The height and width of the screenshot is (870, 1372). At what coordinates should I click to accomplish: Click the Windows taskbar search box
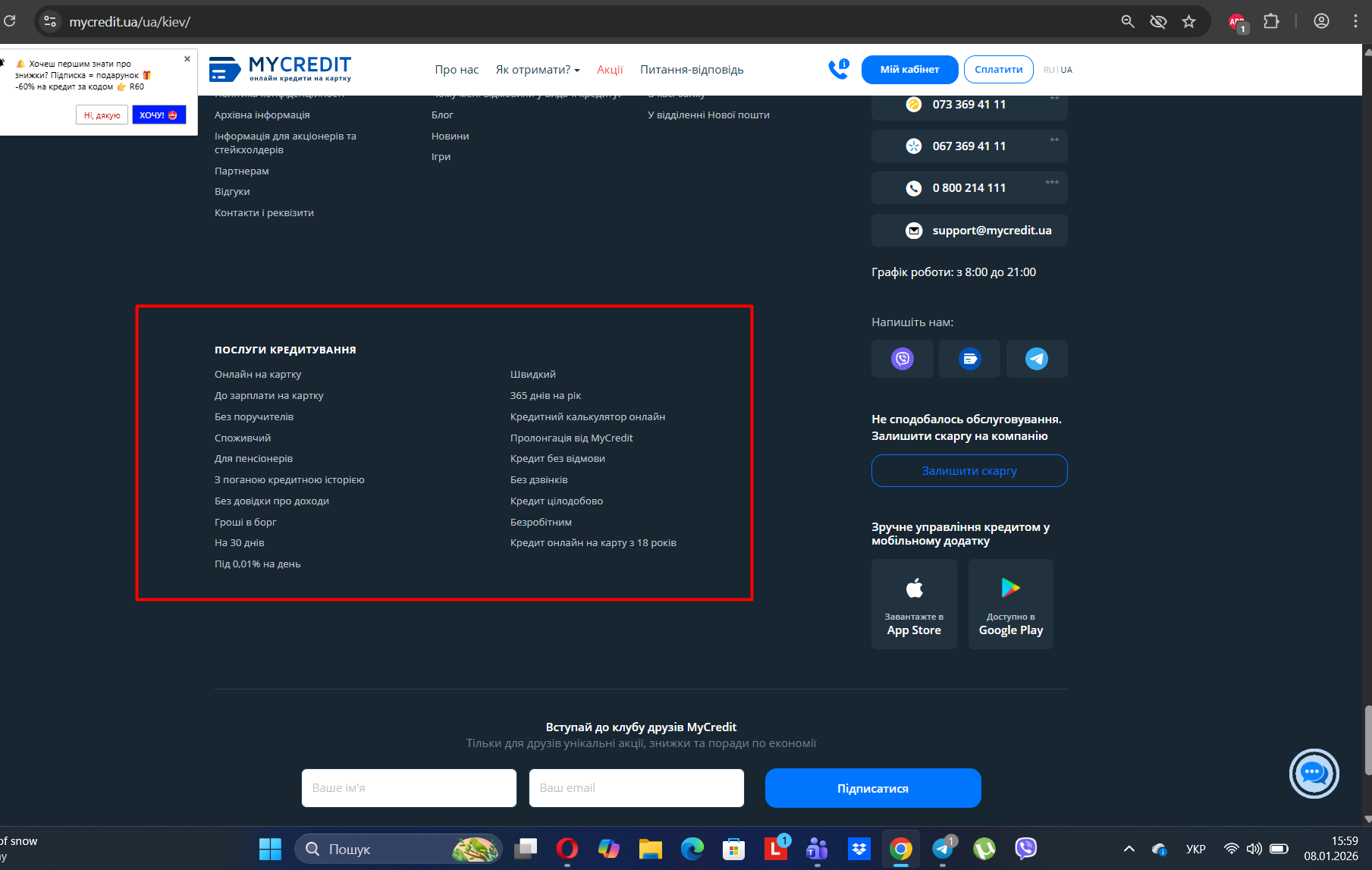(398, 849)
